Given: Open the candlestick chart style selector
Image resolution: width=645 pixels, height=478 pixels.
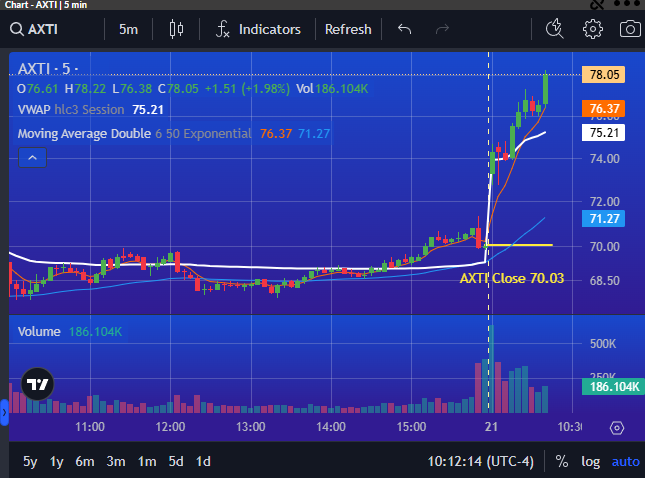Looking at the screenshot, I should coord(176,30).
